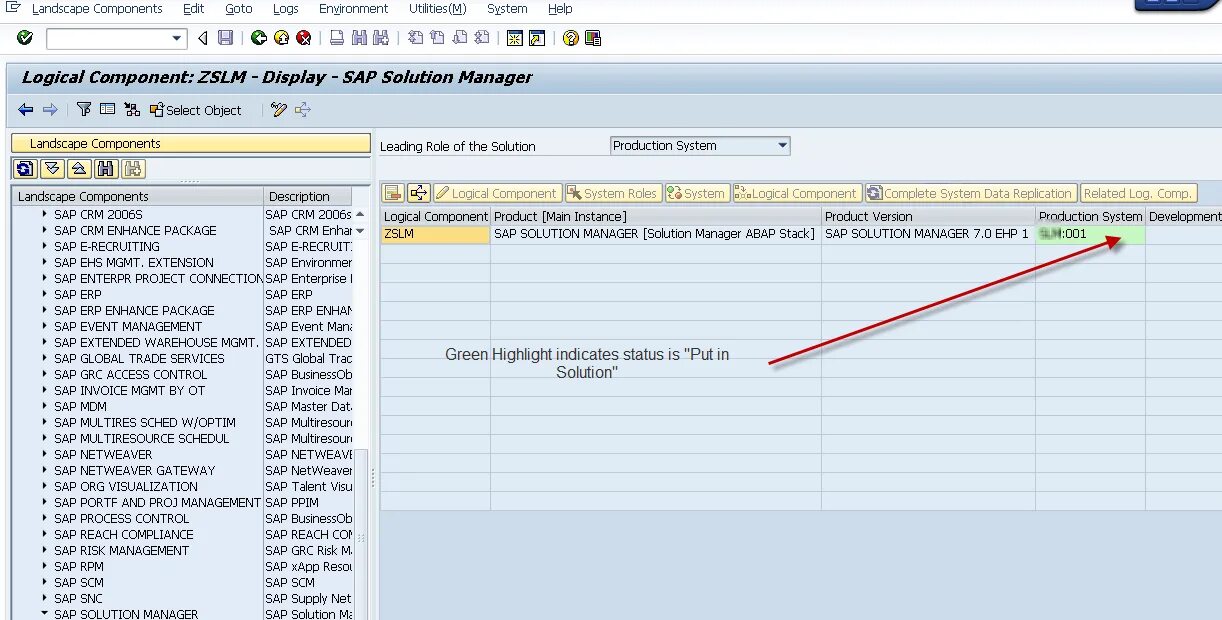Click the Find binoculars icon in the standard toolbar
The image size is (1222, 620).
pos(358,38)
